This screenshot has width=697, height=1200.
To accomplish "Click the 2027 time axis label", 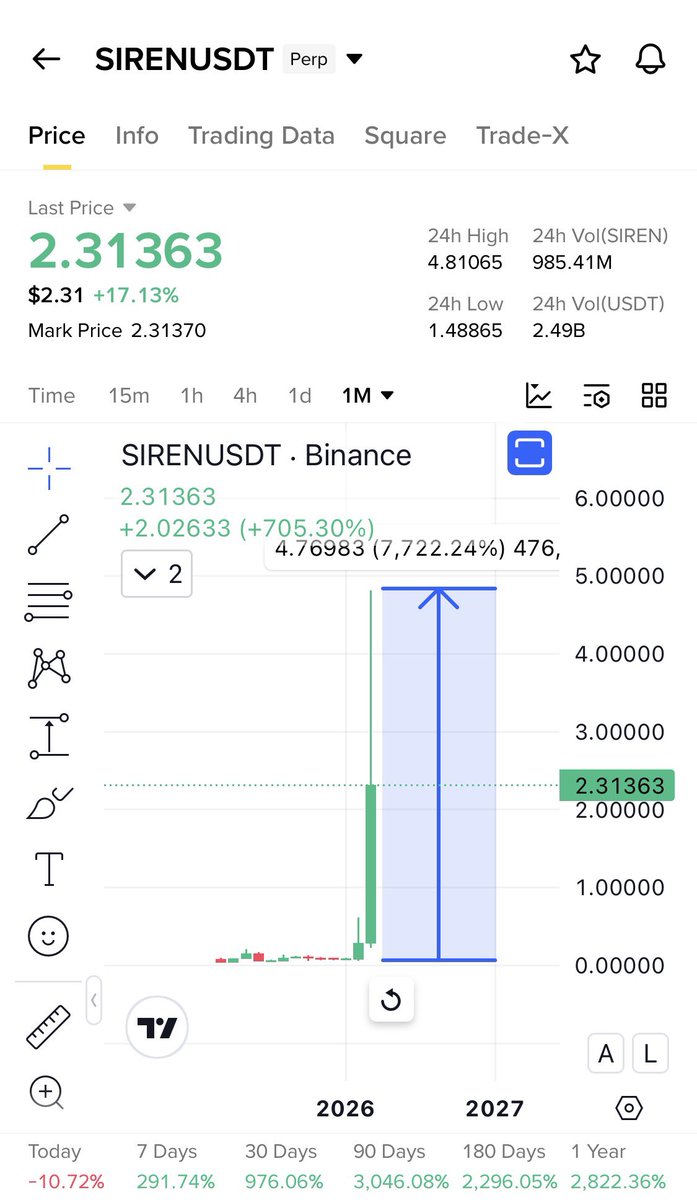I will coord(495,1108).
